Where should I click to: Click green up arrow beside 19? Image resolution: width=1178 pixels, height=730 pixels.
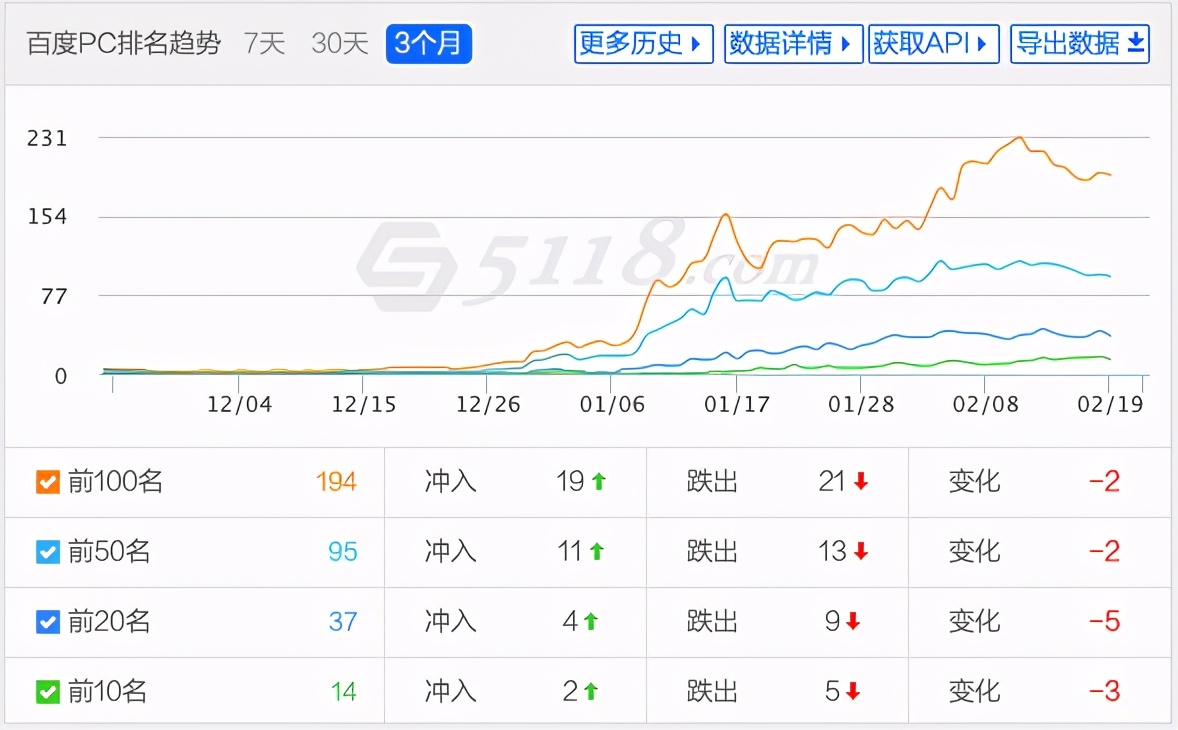(x=599, y=482)
